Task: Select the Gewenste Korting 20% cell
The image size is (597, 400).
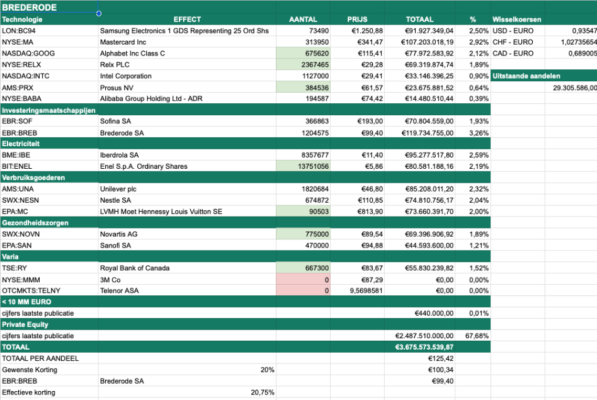Action: click(187, 370)
